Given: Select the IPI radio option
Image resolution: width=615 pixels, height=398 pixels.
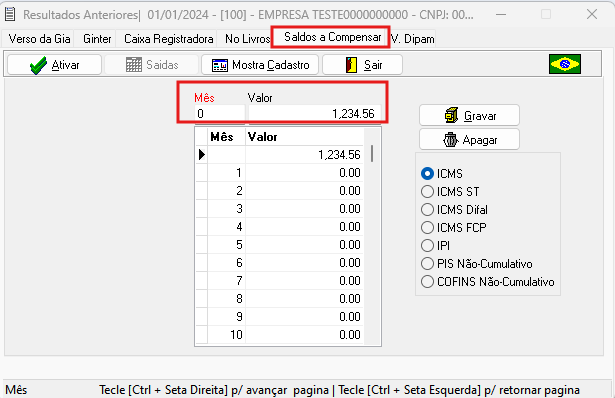Looking at the screenshot, I should coord(427,245).
